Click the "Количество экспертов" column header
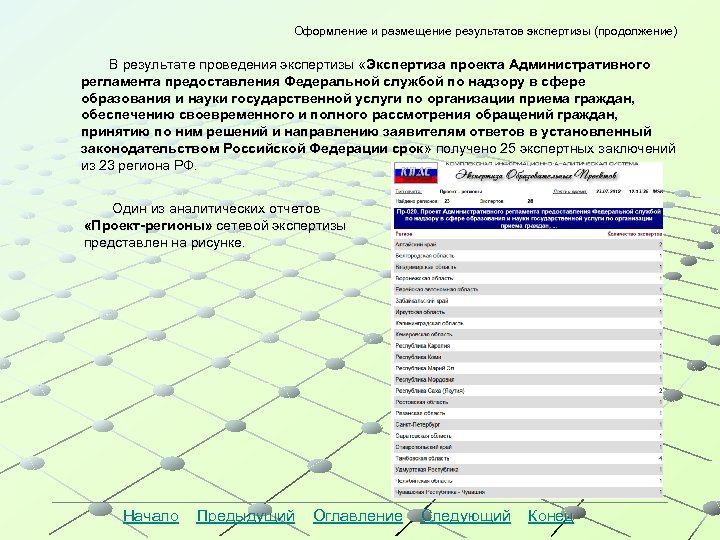 (635, 234)
